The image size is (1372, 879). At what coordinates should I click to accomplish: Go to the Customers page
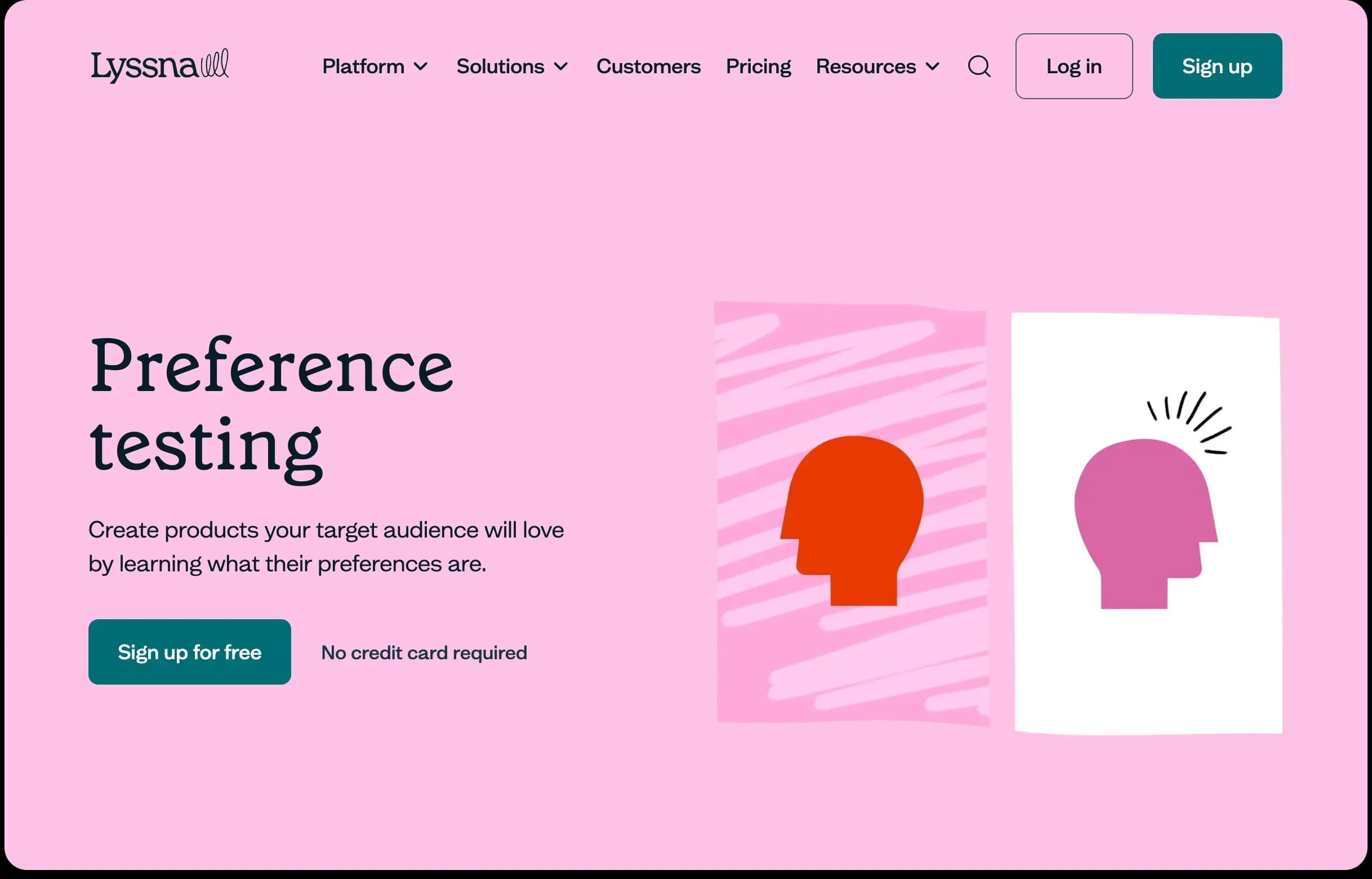click(648, 66)
